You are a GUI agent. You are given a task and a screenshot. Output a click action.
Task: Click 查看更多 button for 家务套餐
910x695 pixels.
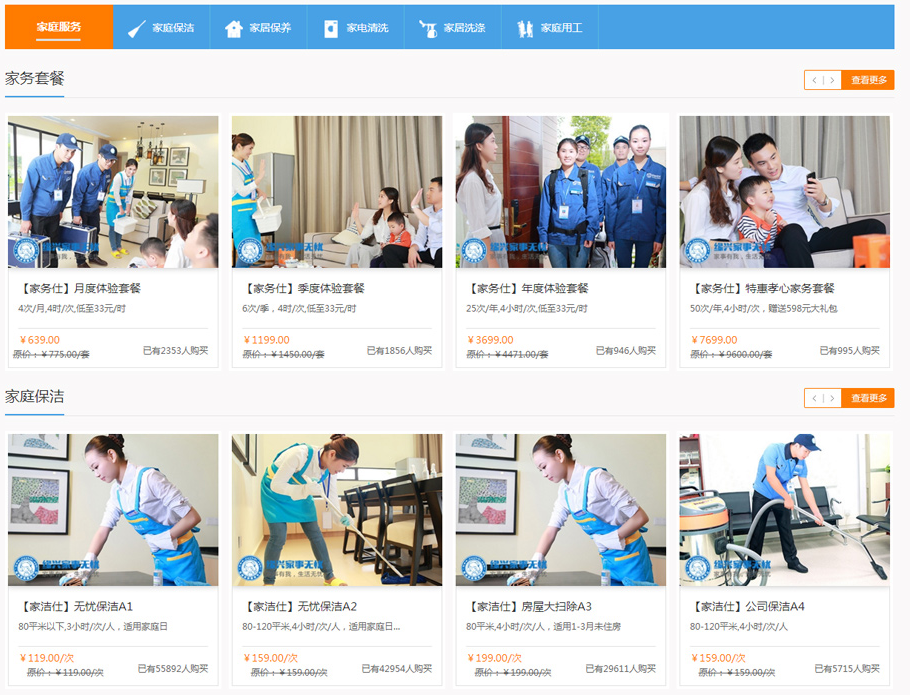coord(868,80)
